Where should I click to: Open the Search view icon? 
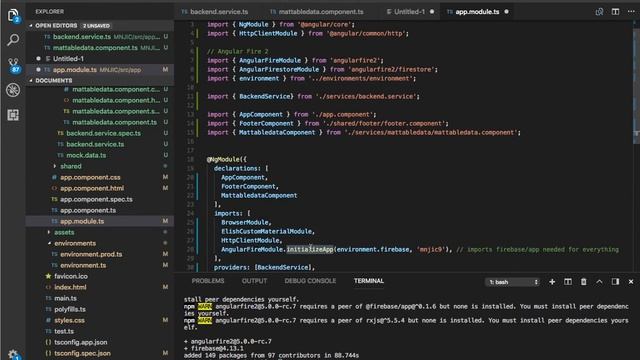point(13,40)
